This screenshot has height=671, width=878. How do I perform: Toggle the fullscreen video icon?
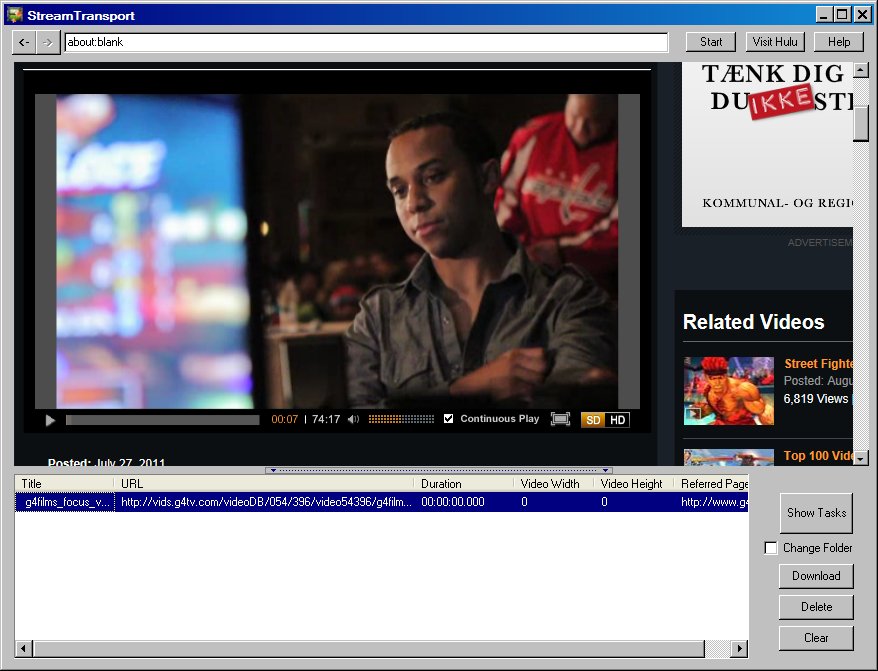(x=560, y=419)
